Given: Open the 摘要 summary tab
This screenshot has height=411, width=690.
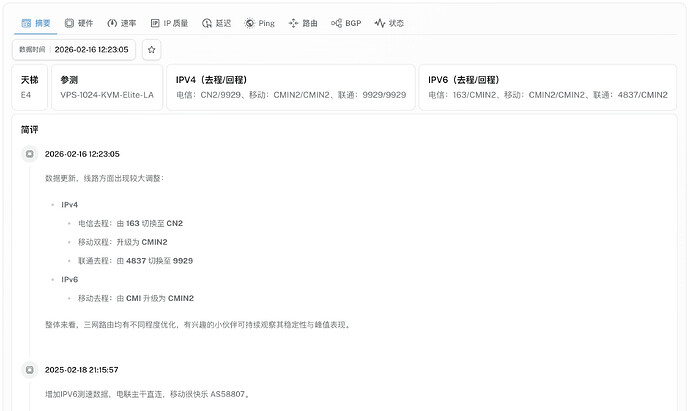Looking at the screenshot, I should pyautogui.click(x=36, y=23).
